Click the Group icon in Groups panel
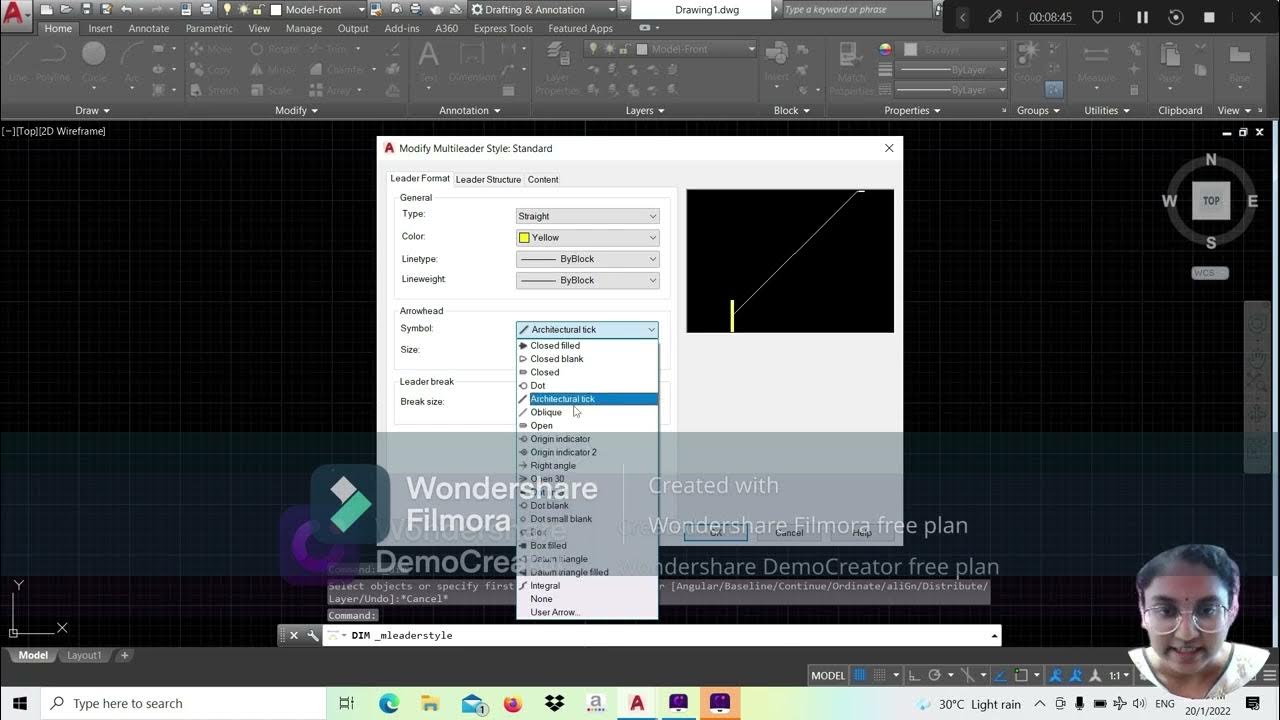 (1027, 62)
